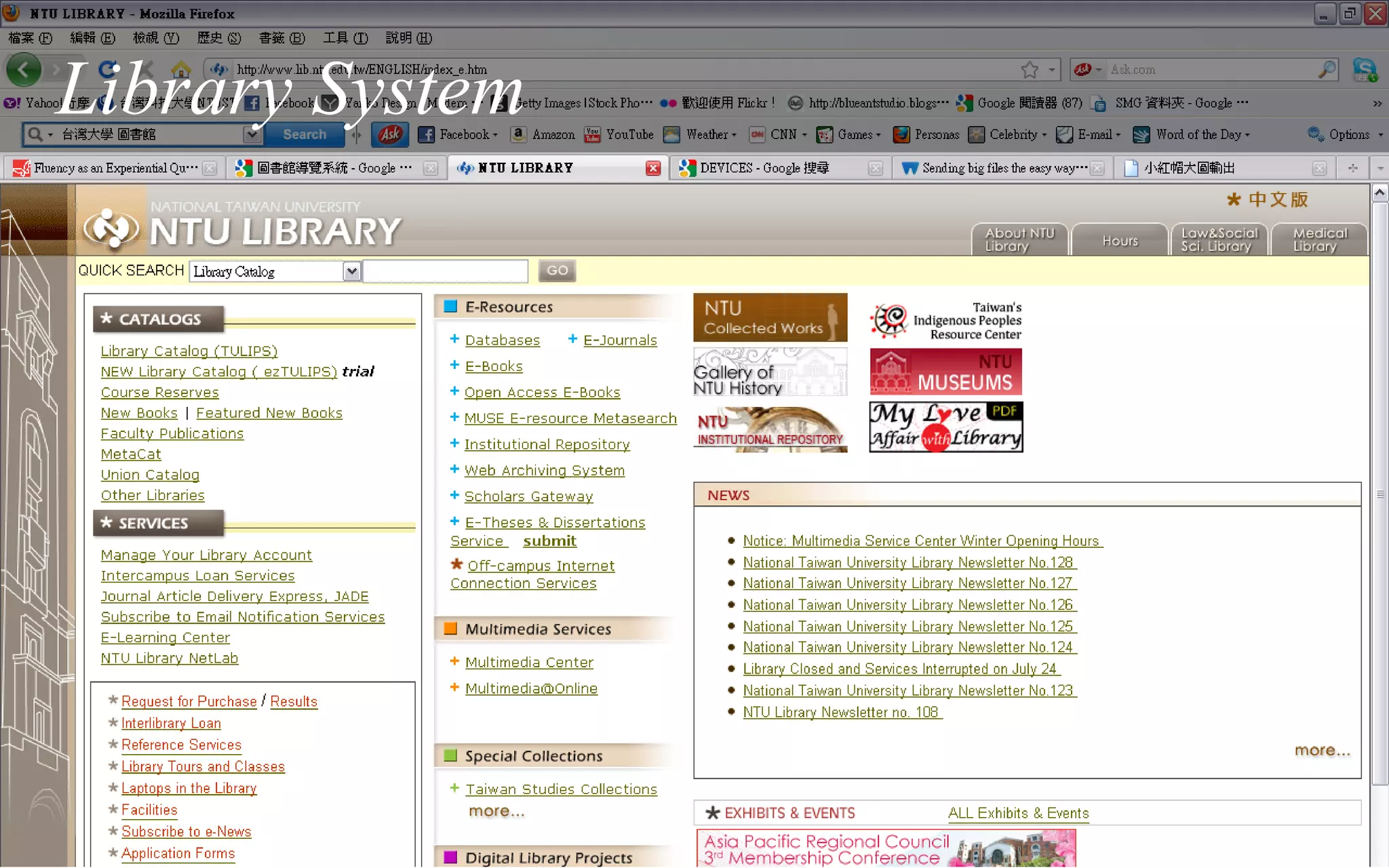The image size is (1389, 868).
Task: Open the 歡迎使用 Flickr bookmark
Action: click(x=718, y=103)
